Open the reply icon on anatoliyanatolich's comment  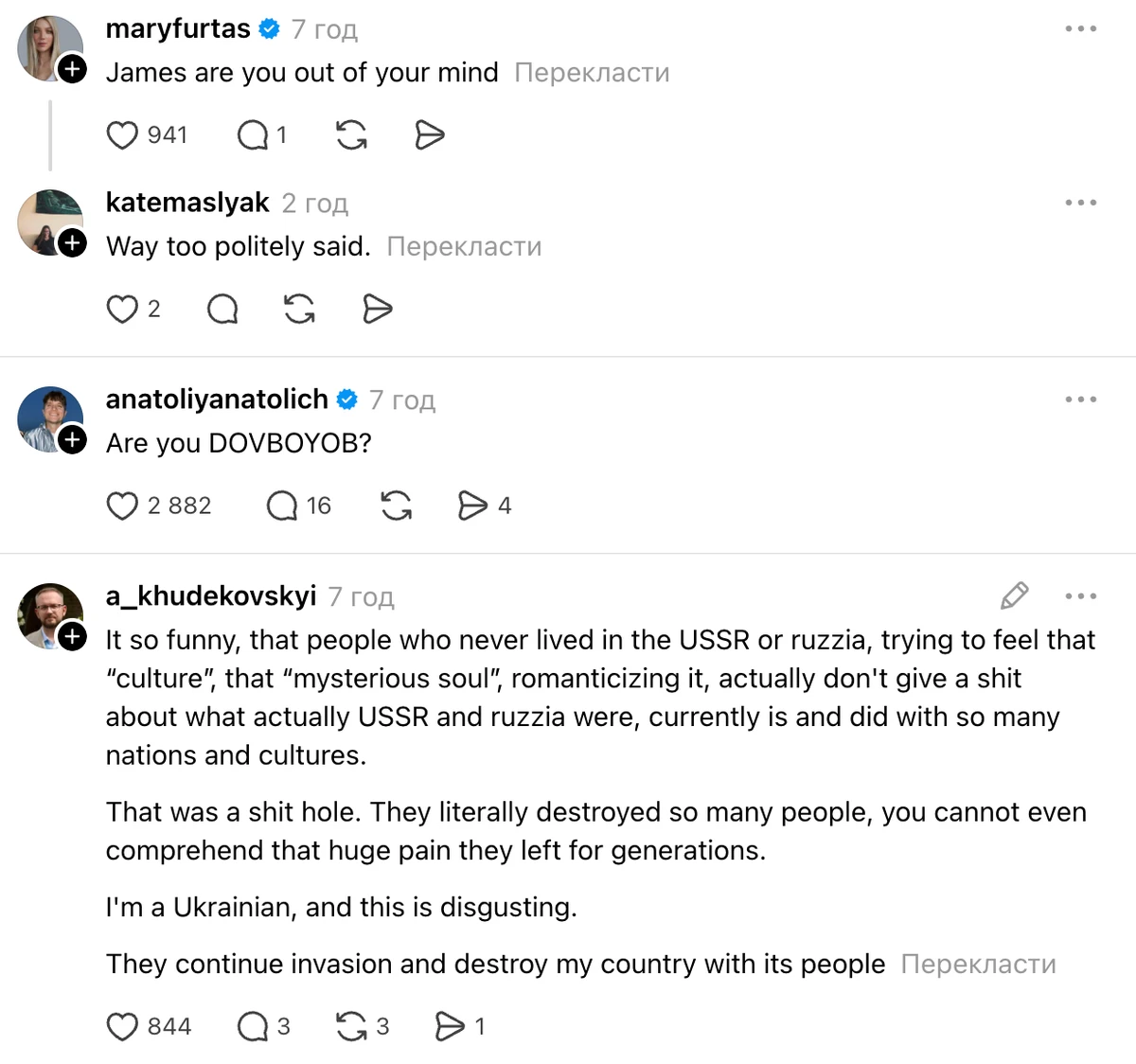(x=282, y=505)
